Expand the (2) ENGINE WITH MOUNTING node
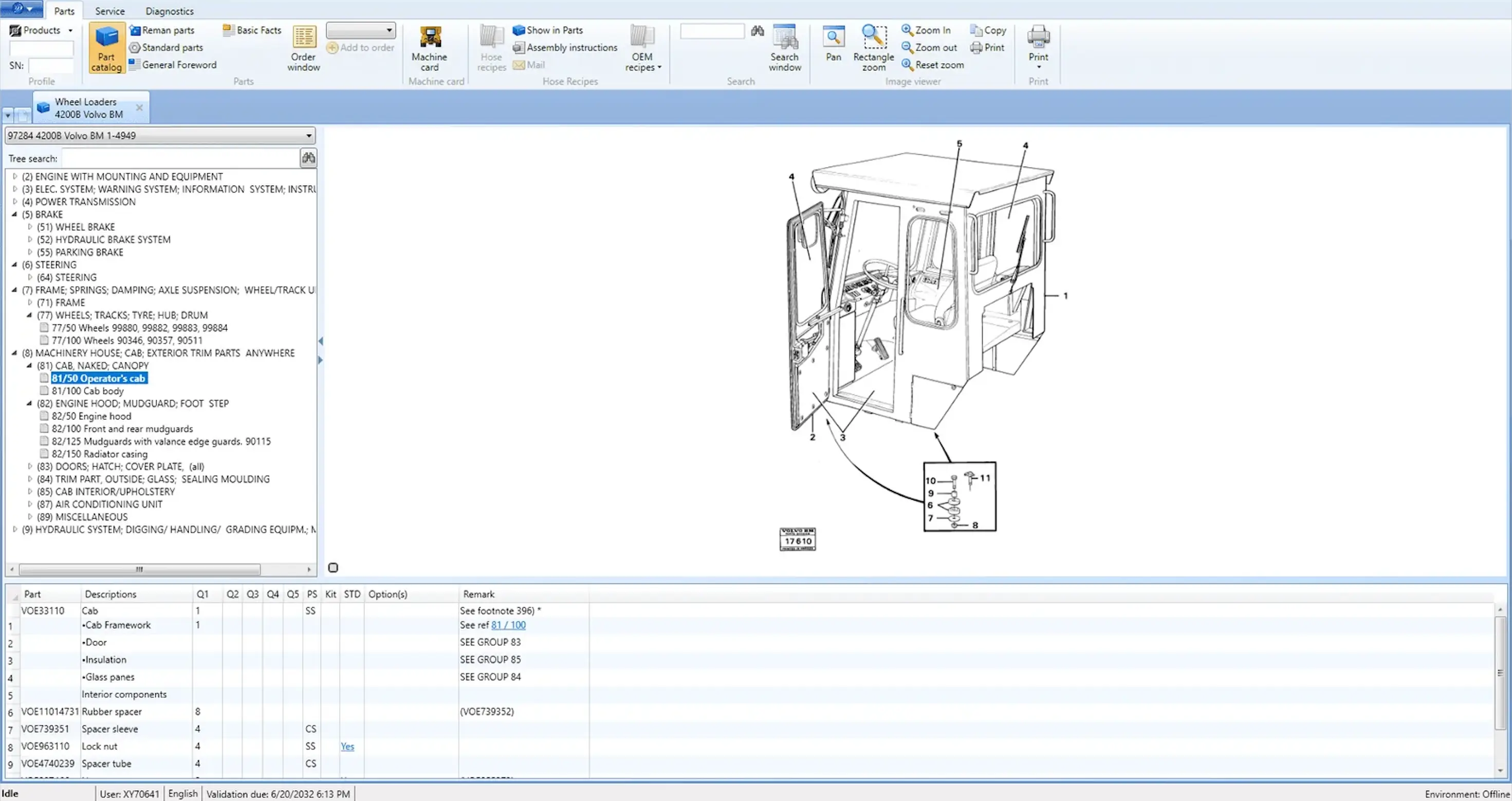Image resolution: width=1512 pixels, height=801 pixels. pos(15,176)
